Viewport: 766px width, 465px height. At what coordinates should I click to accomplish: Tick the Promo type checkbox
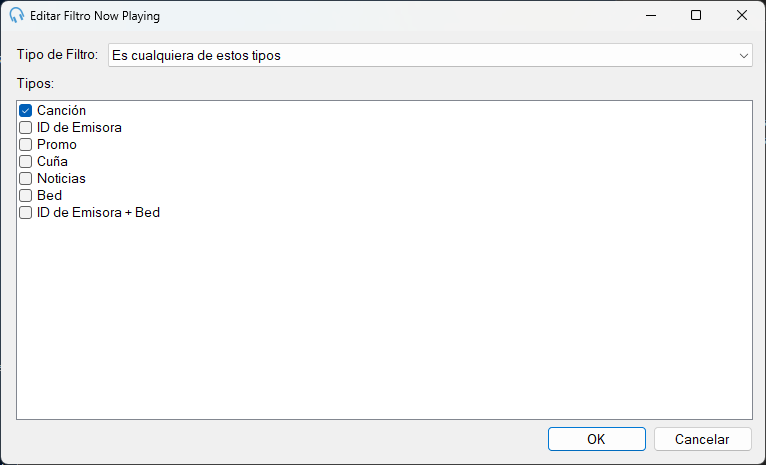tap(25, 145)
